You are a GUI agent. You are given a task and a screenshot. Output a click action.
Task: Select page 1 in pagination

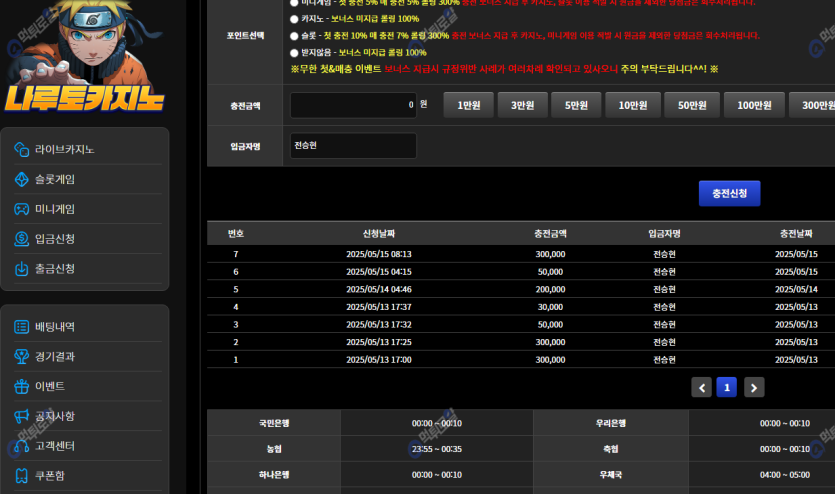coord(727,387)
